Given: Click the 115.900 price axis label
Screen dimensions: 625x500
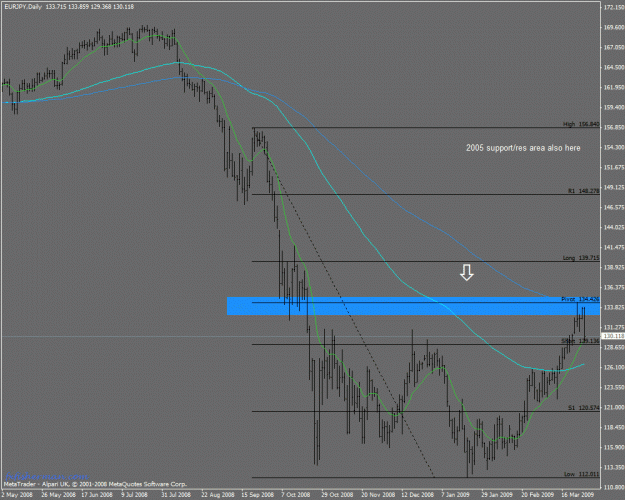Looking at the screenshot, I should click(x=614, y=447).
